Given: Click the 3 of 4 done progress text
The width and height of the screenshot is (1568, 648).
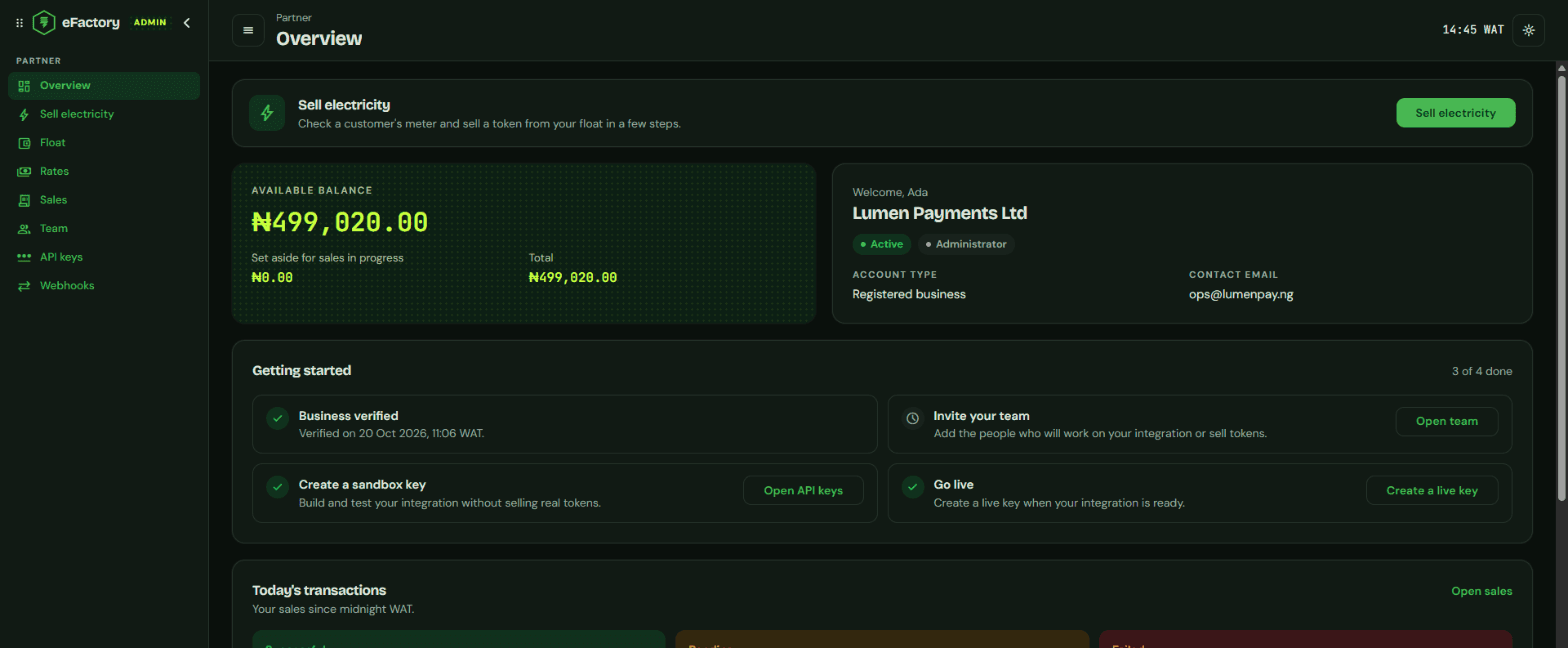Looking at the screenshot, I should point(1482,371).
